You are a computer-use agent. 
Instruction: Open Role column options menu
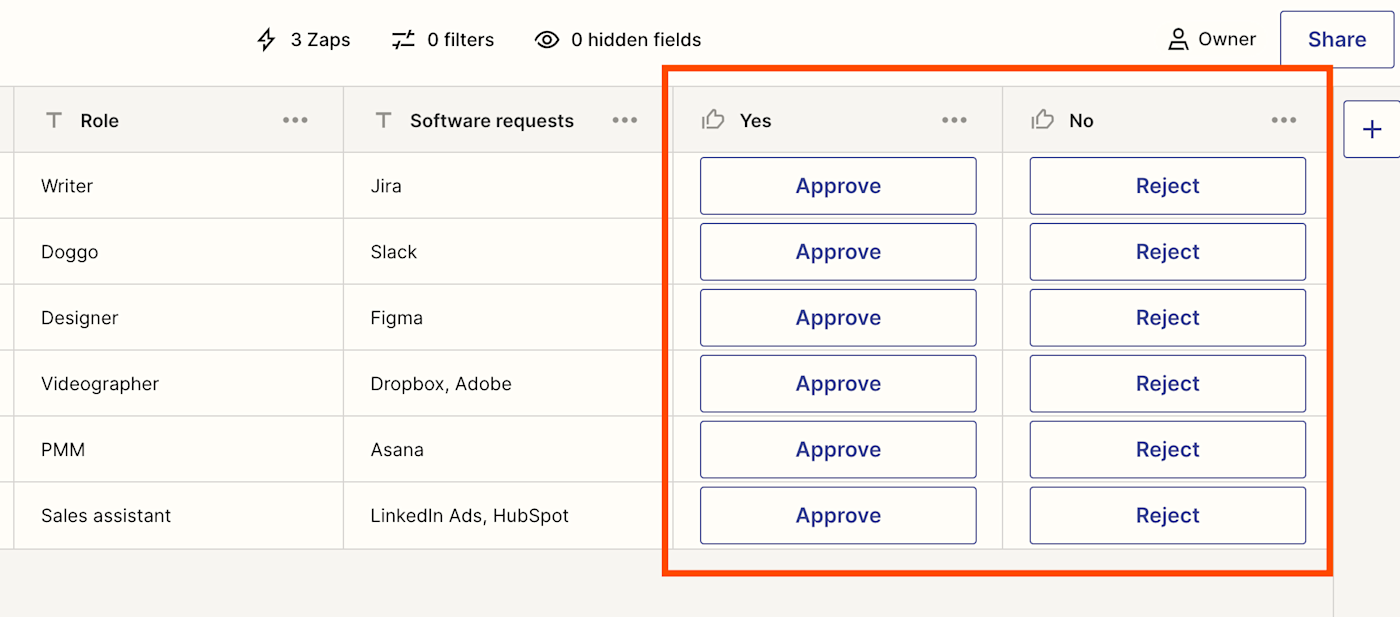point(295,120)
